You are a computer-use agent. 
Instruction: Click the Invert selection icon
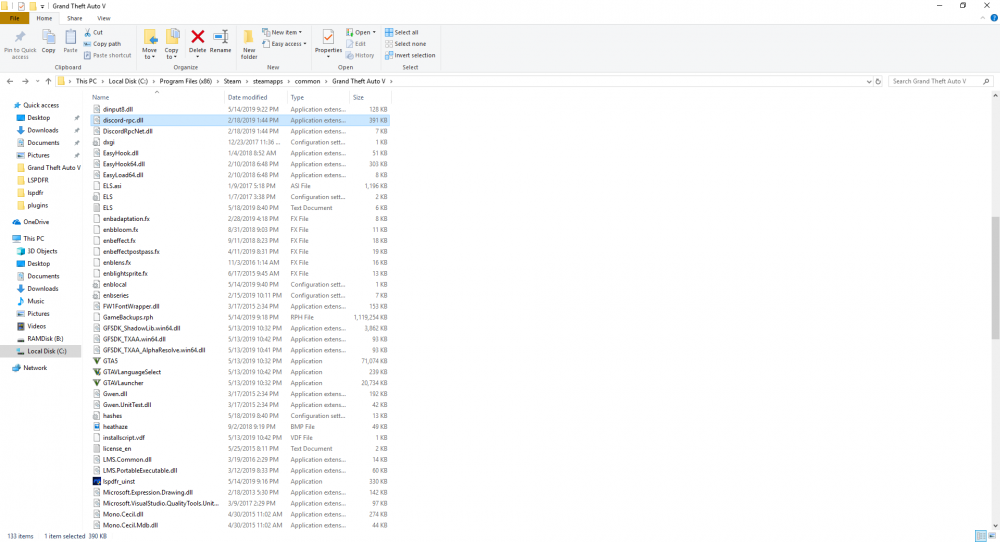[x=389, y=55]
